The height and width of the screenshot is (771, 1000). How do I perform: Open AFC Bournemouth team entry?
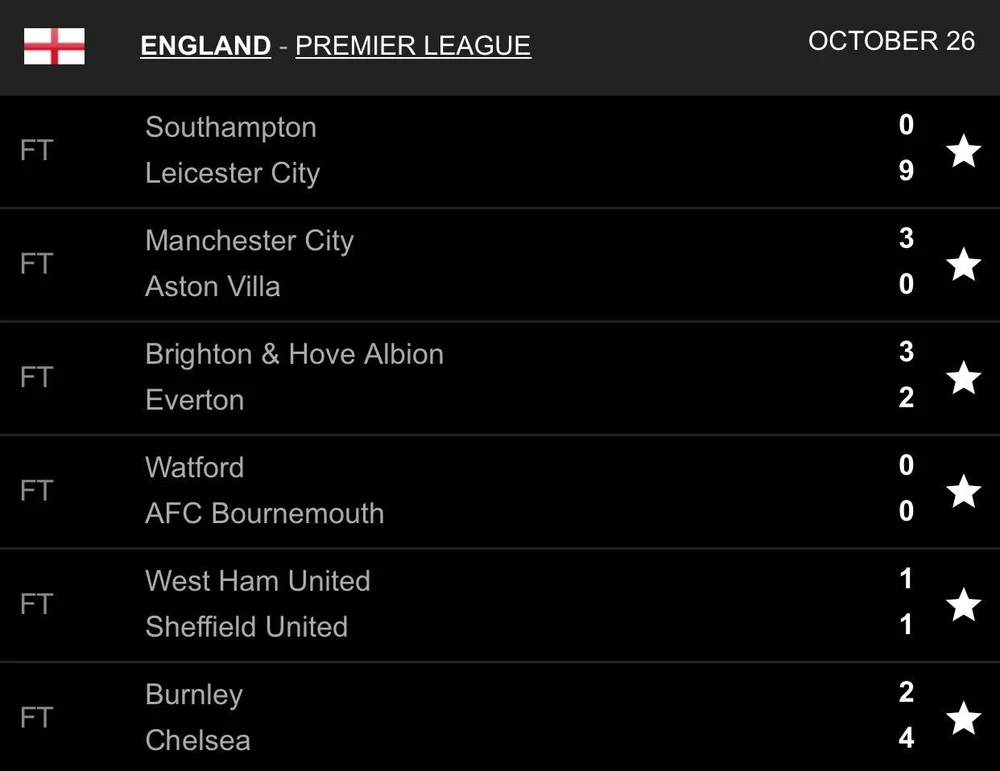(x=264, y=513)
